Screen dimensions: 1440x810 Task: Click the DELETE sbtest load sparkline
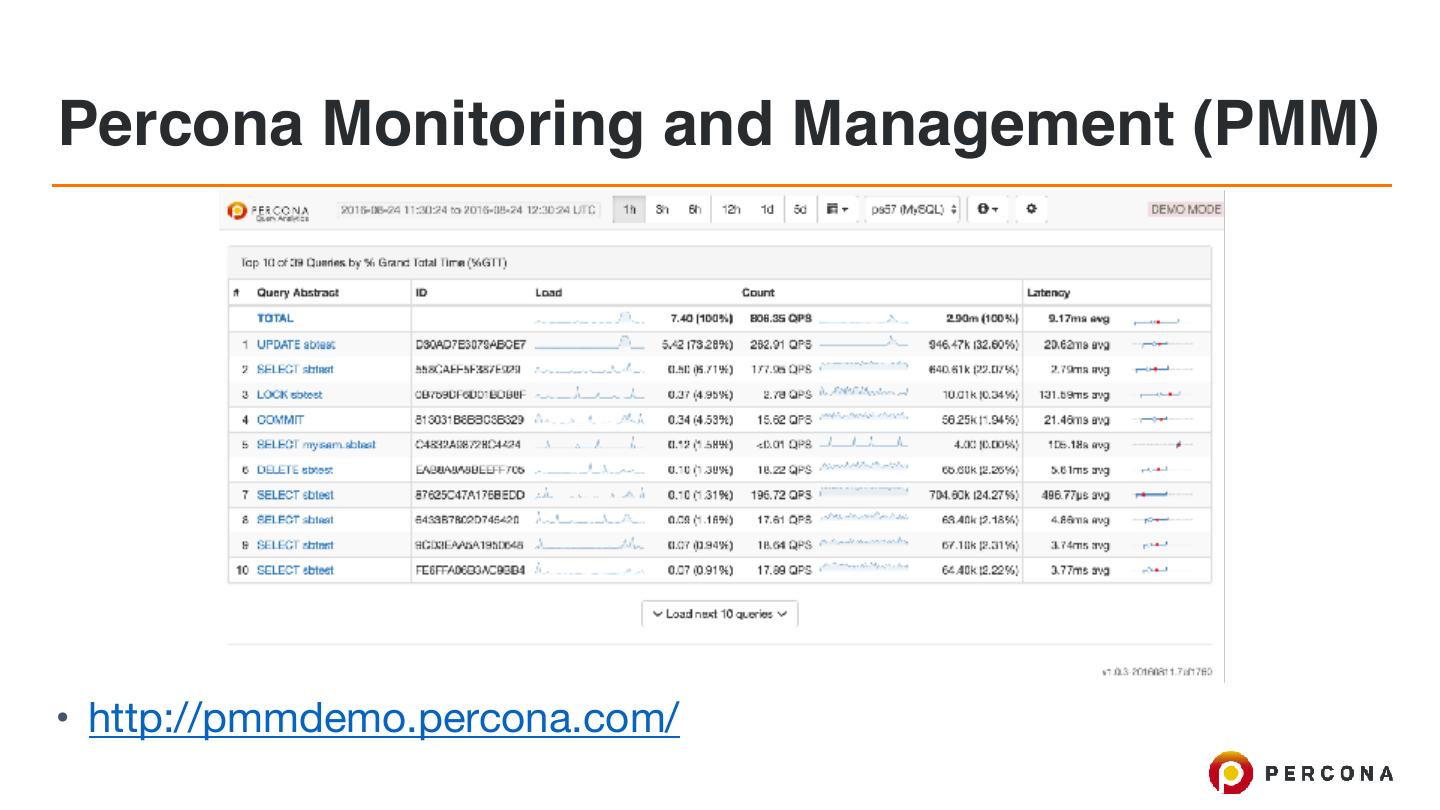[x=589, y=469]
